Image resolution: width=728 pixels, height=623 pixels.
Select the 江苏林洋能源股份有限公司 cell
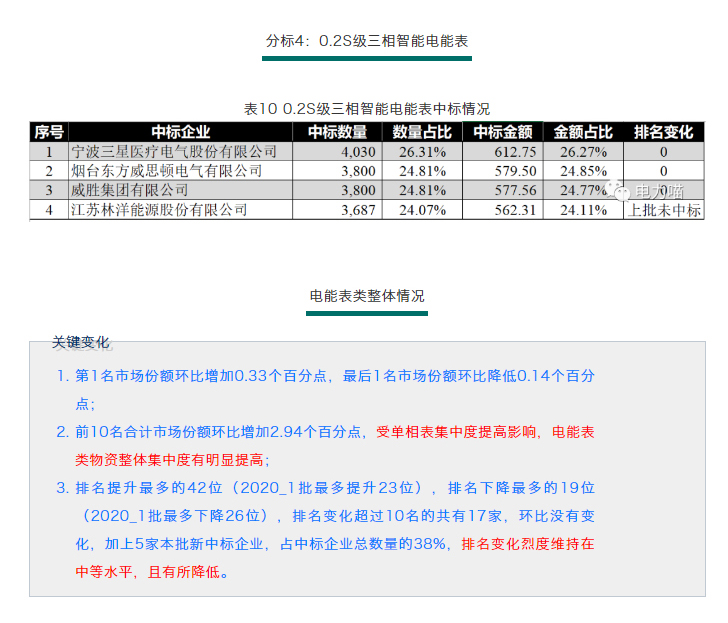click(159, 210)
